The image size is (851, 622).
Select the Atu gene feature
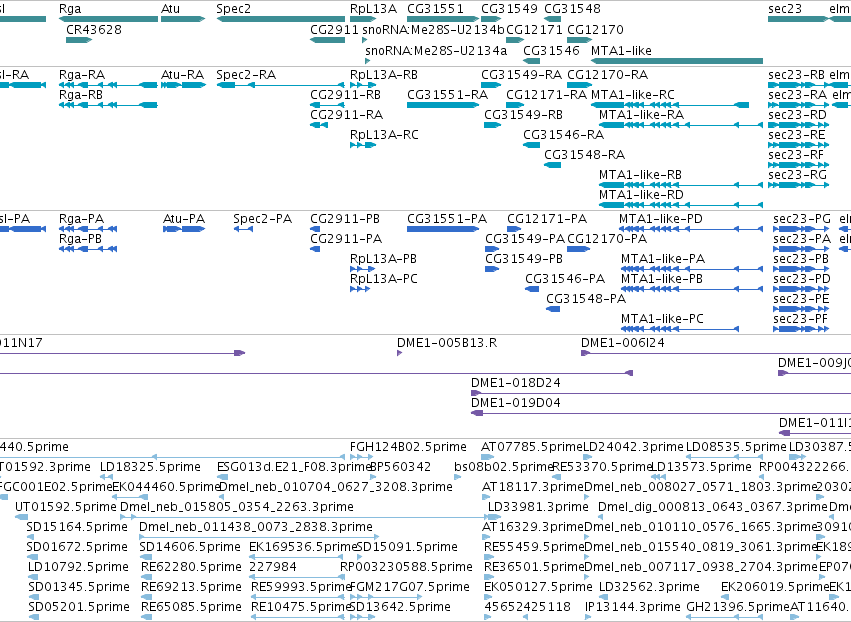183,19
